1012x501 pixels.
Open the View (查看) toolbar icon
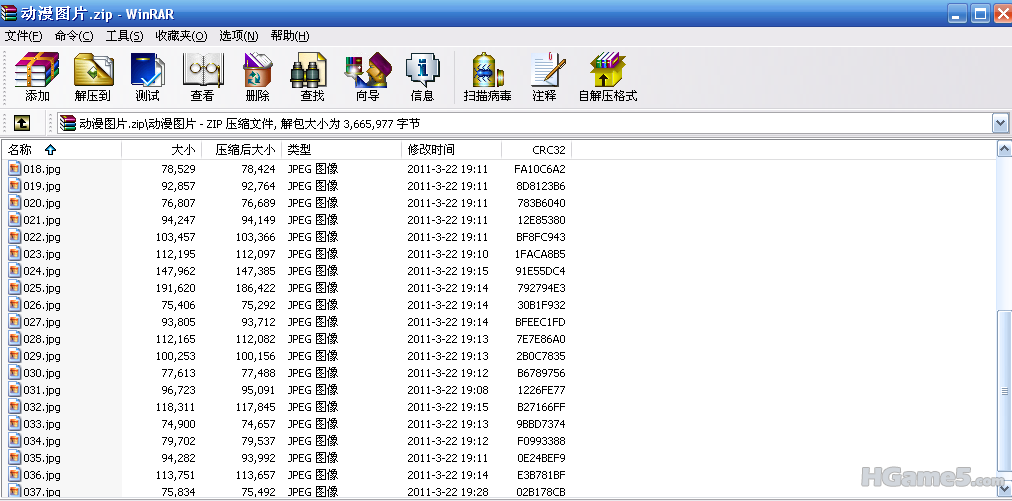[x=202, y=77]
